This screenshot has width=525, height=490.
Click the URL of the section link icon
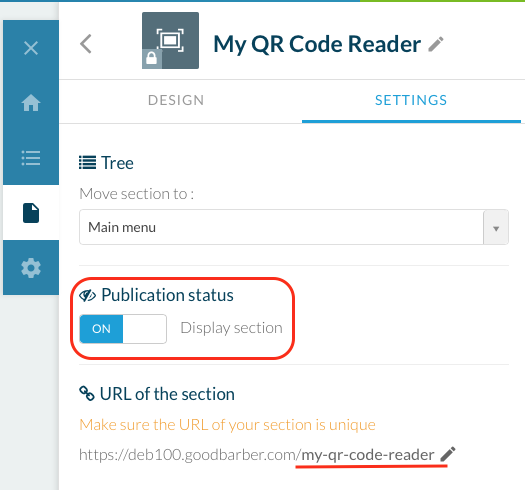point(87,393)
